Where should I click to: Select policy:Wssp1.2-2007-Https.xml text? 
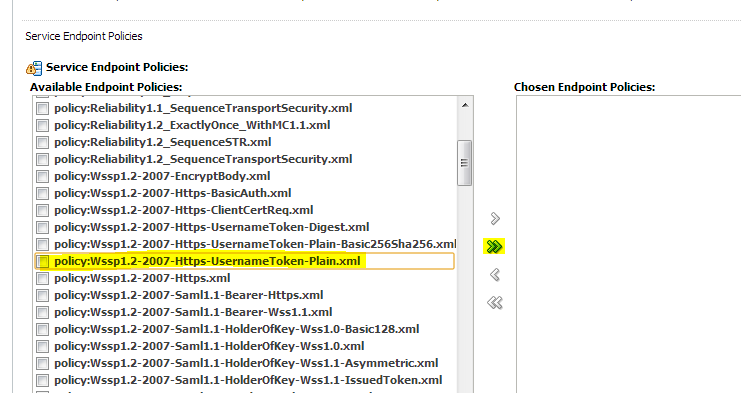point(142,278)
